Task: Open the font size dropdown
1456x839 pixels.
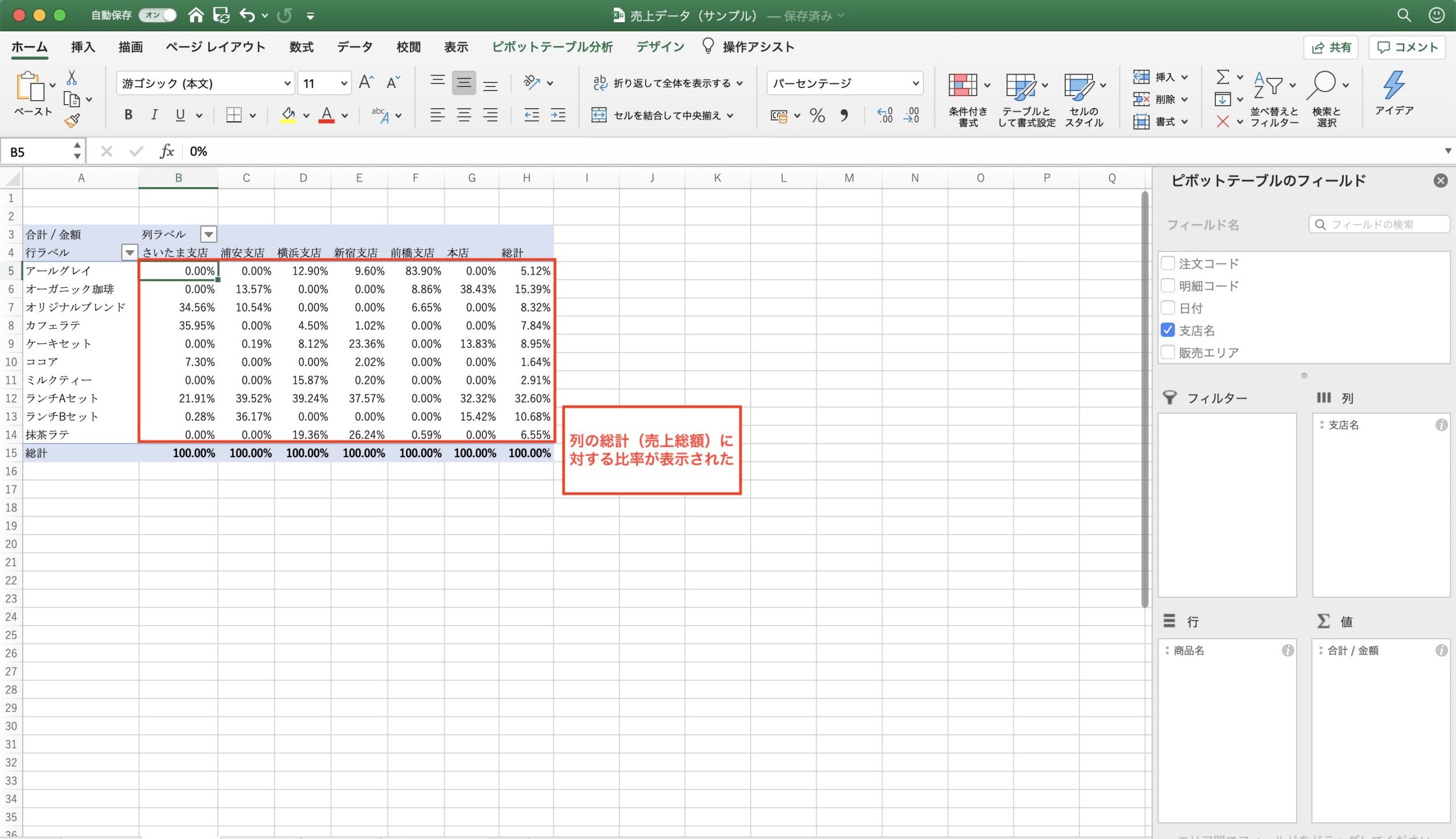Action: [x=344, y=84]
